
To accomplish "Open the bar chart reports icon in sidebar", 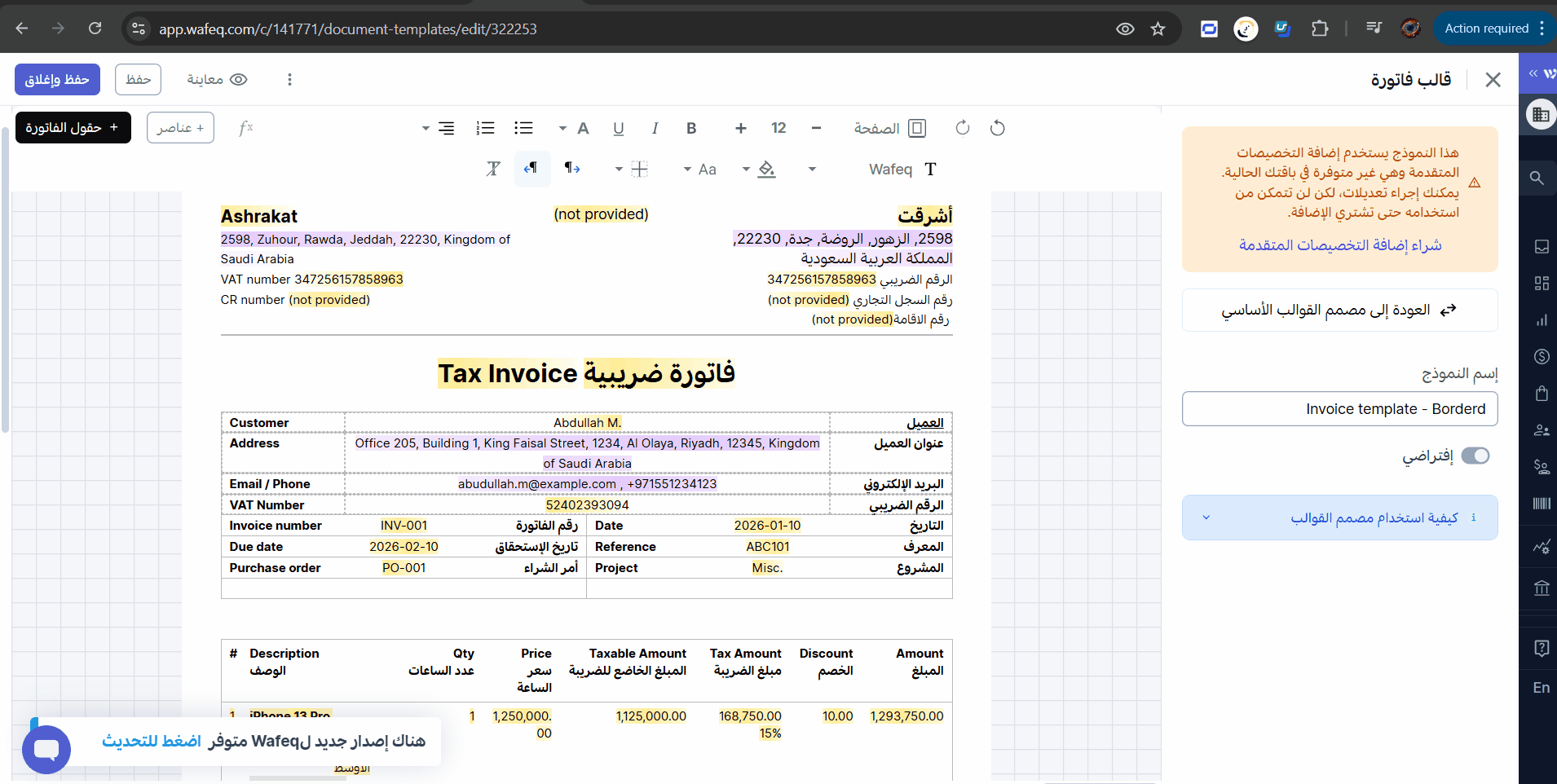I will tap(1542, 319).
